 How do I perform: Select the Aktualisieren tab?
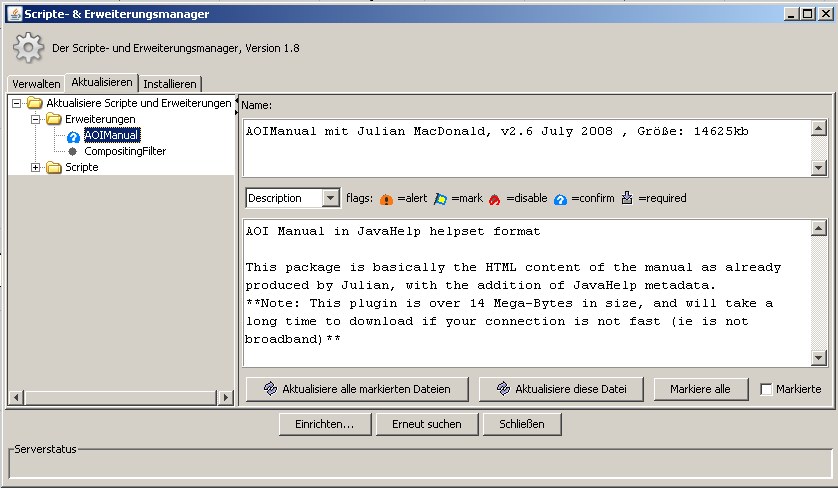click(x=102, y=82)
